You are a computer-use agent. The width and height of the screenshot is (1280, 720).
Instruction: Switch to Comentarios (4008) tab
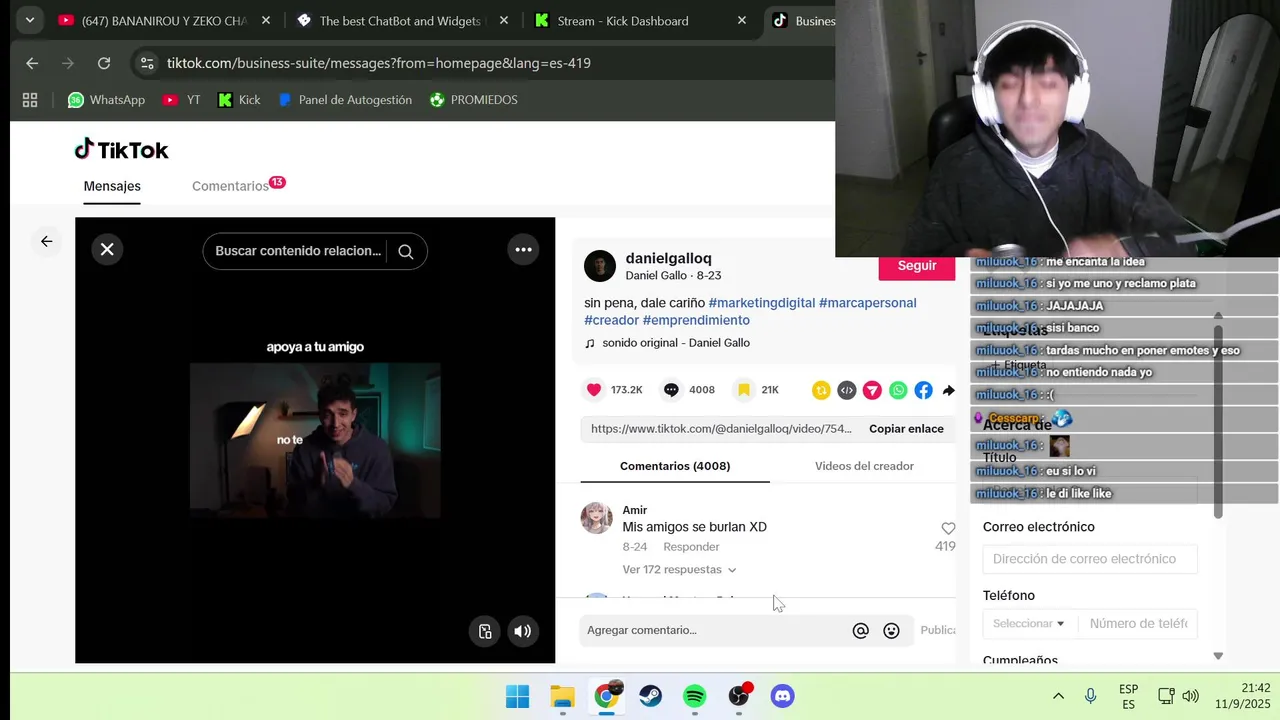pos(675,466)
